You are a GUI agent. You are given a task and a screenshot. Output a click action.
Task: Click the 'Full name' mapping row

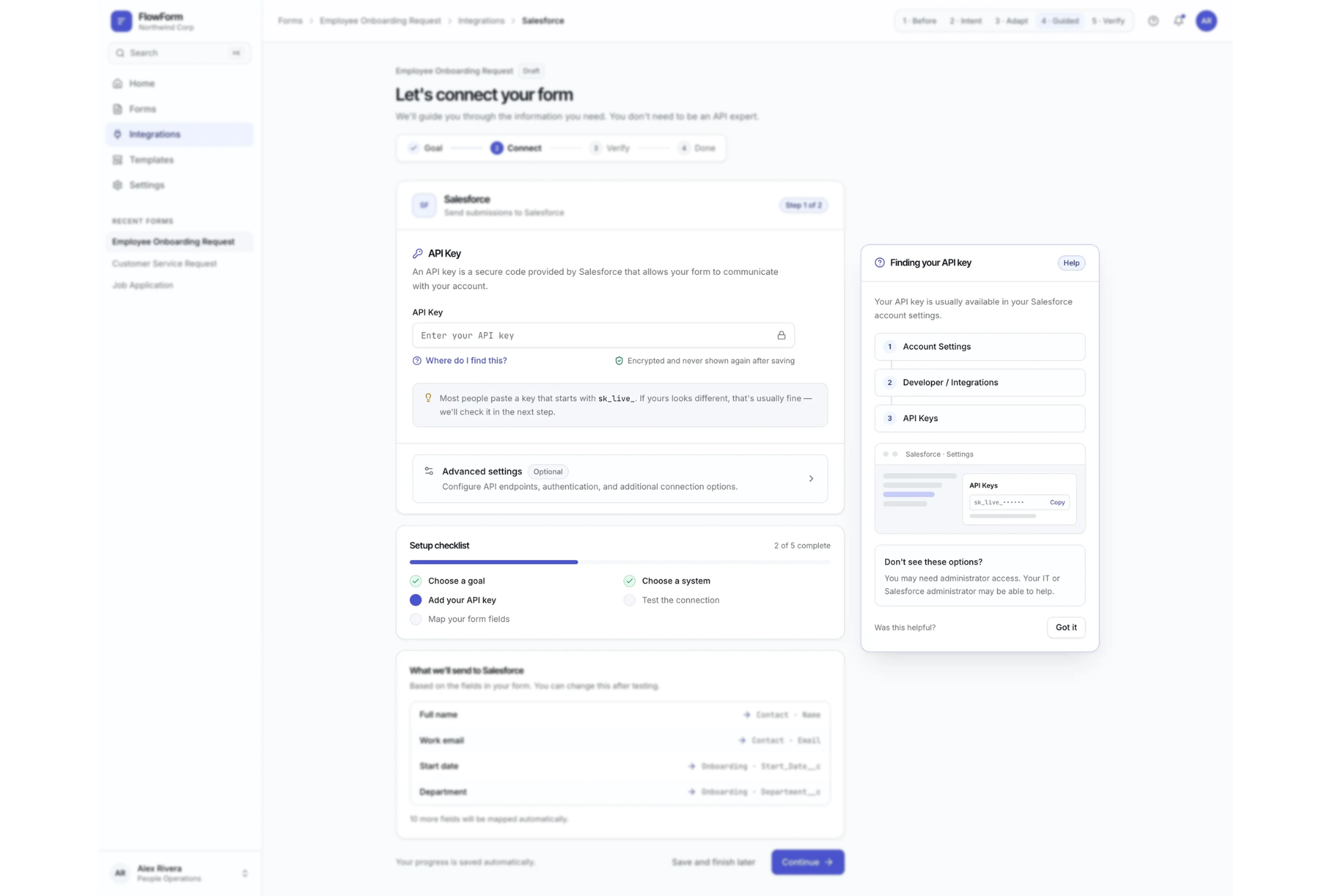tap(620, 715)
